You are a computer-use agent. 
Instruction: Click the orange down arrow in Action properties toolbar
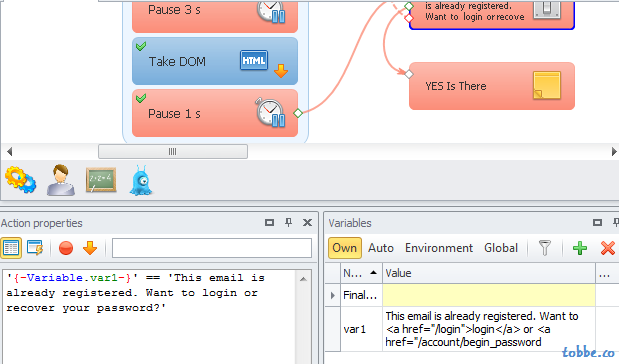pos(90,248)
